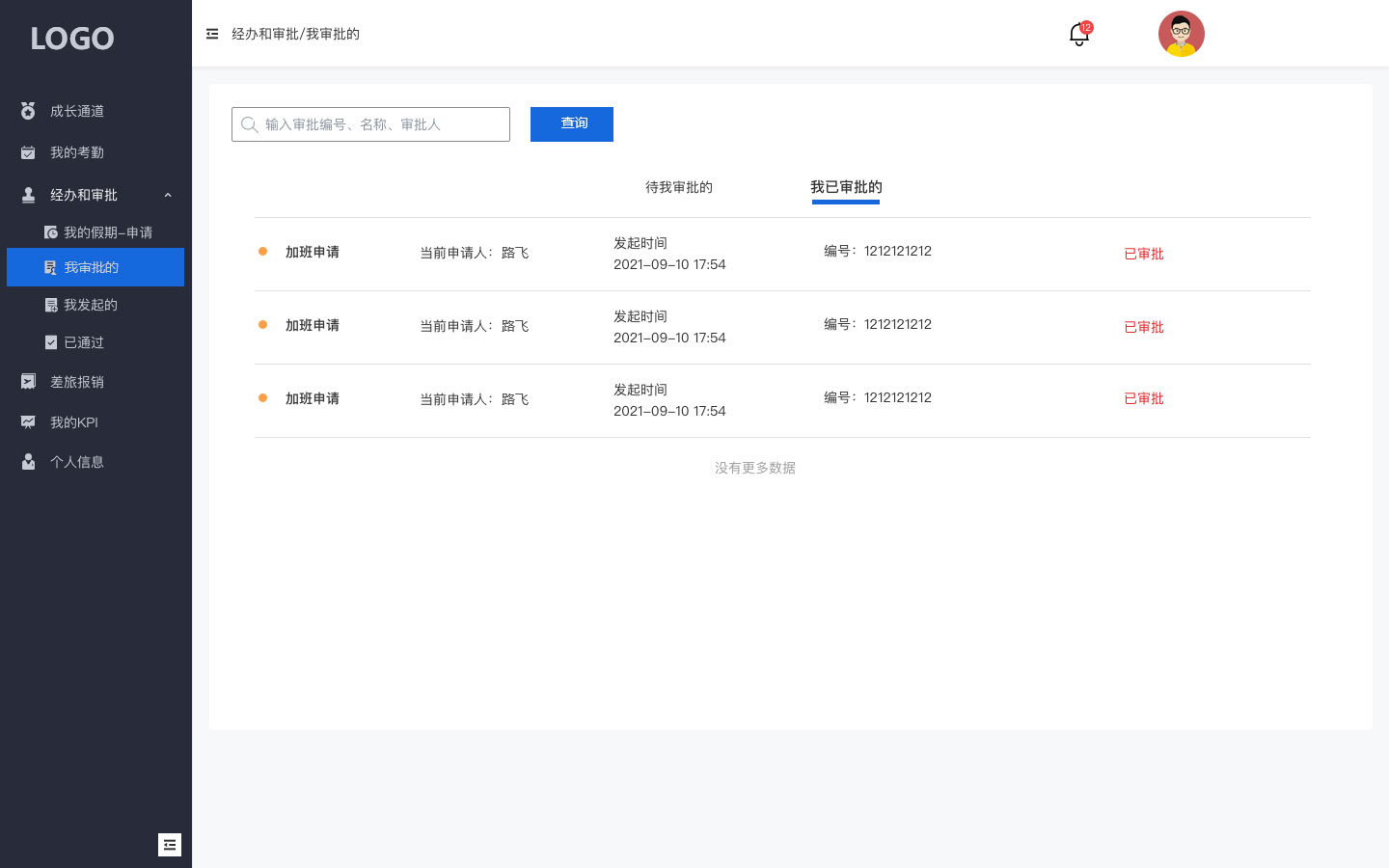Click the calendar icon beside 我的考勤
The height and width of the screenshot is (868, 1389).
point(28,152)
